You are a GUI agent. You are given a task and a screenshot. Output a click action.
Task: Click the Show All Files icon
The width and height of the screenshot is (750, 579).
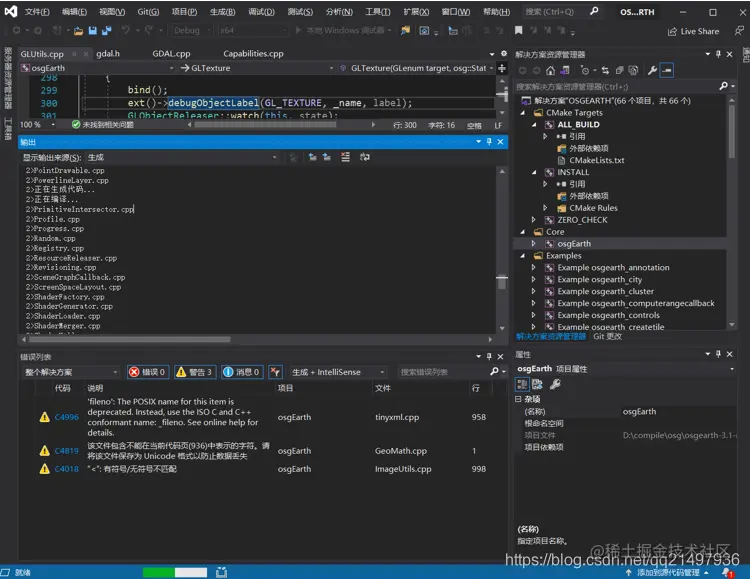(x=633, y=70)
